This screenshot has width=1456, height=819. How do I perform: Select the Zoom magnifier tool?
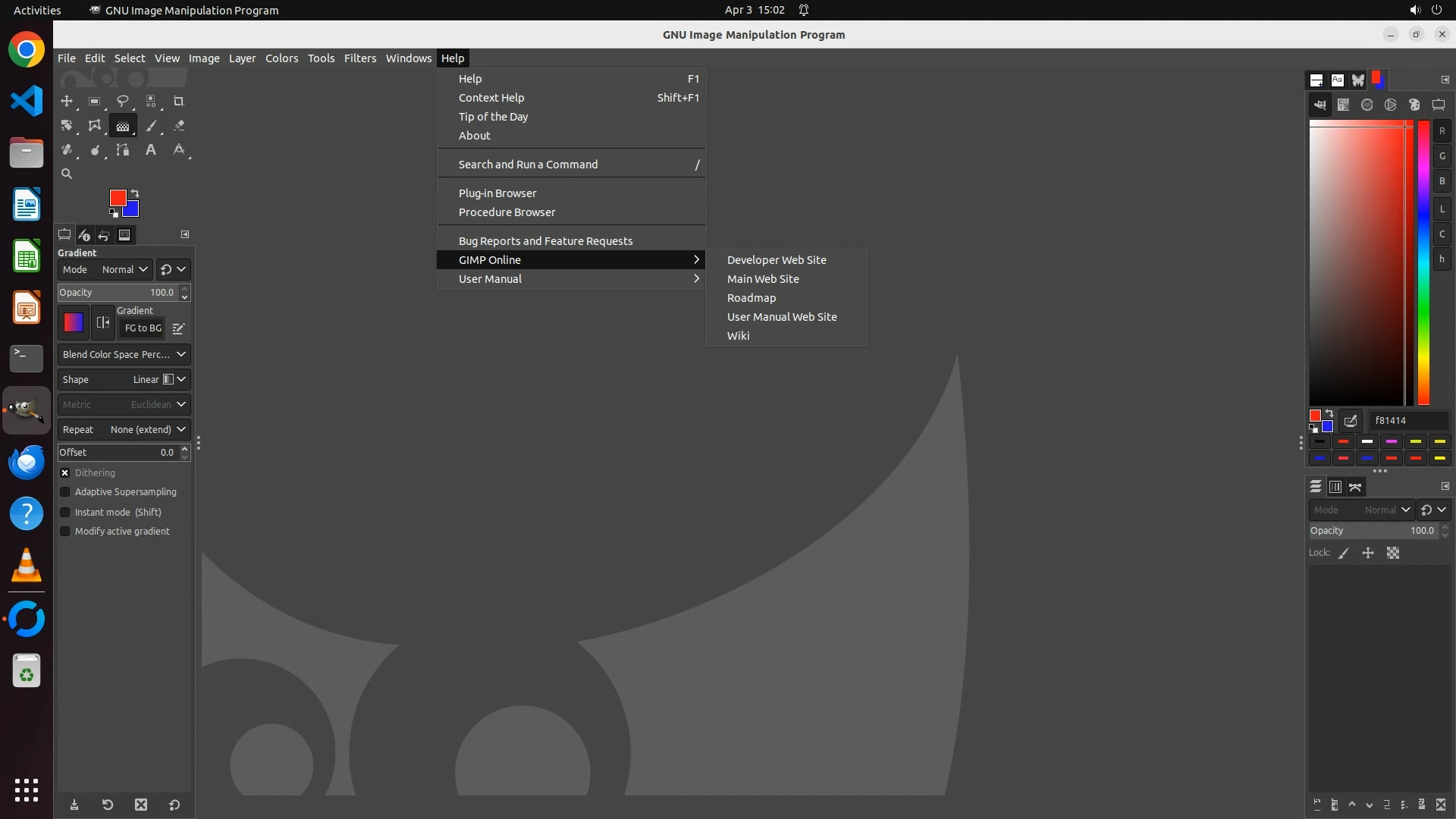[67, 174]
